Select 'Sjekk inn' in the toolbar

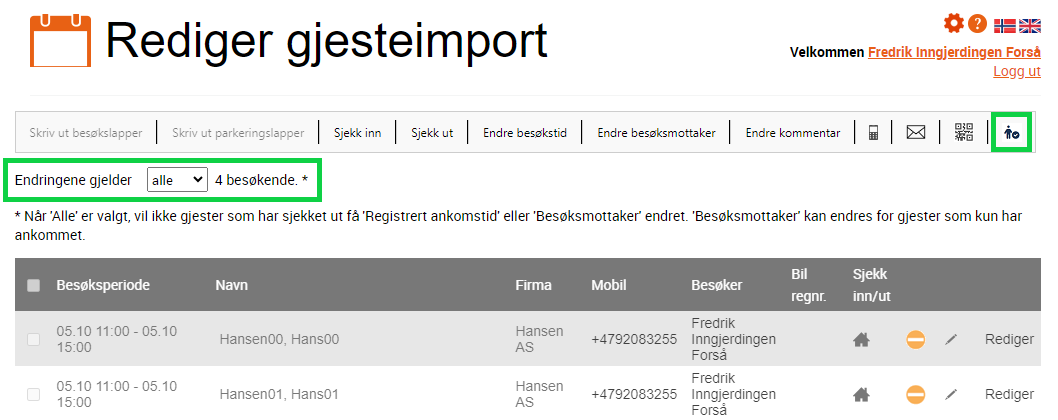358,133
